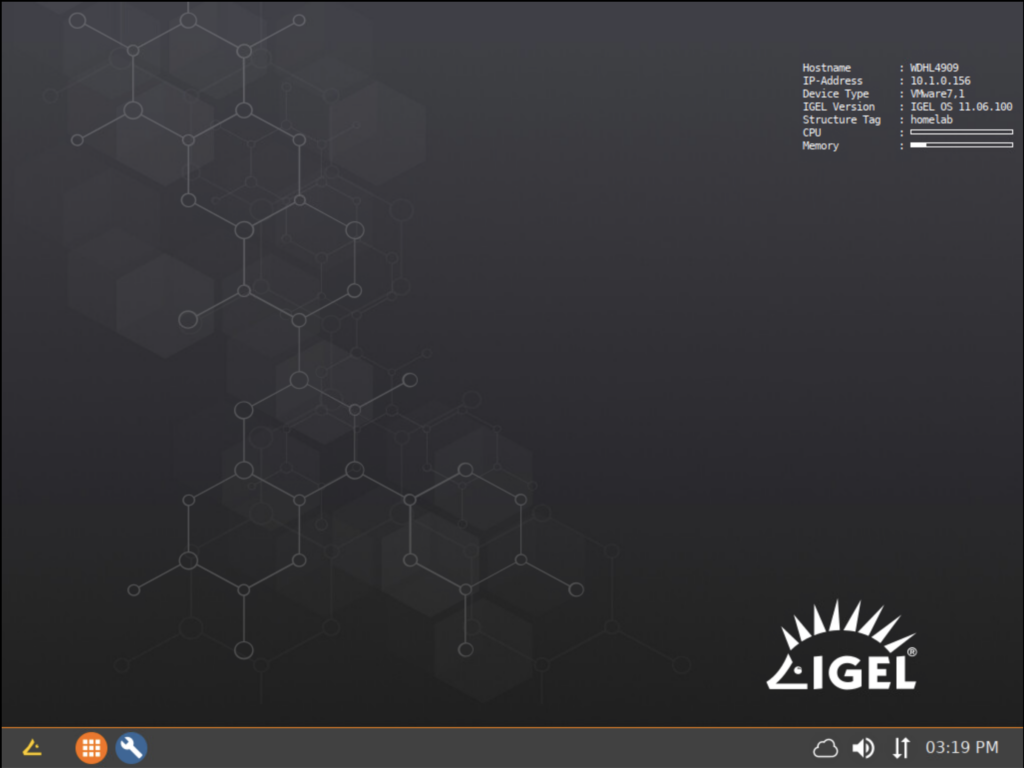Viewport: 1024px width, 768px height.
Task: Click the Structure Tag value homelab
Action: (931, 120)
